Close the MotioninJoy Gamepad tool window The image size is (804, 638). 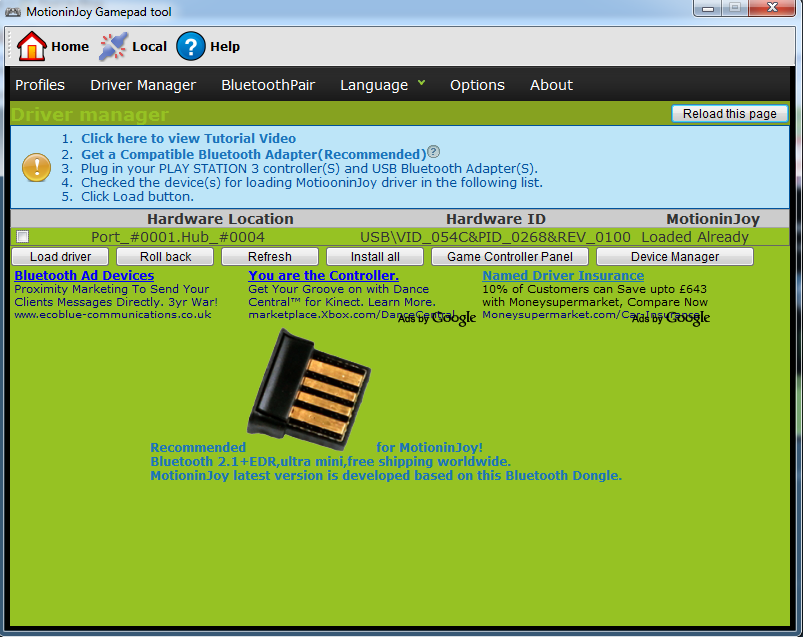click(x=773, y=8)
